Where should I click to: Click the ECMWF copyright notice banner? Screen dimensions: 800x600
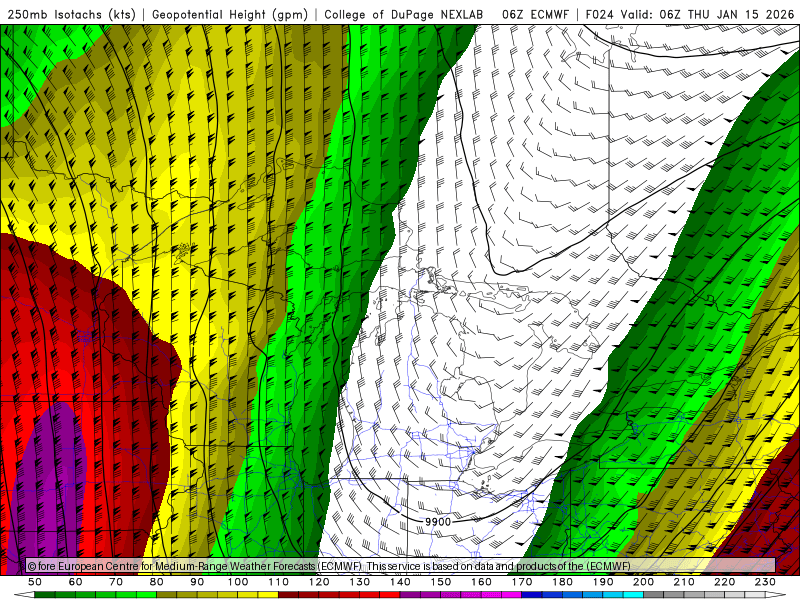click(401, 566)
